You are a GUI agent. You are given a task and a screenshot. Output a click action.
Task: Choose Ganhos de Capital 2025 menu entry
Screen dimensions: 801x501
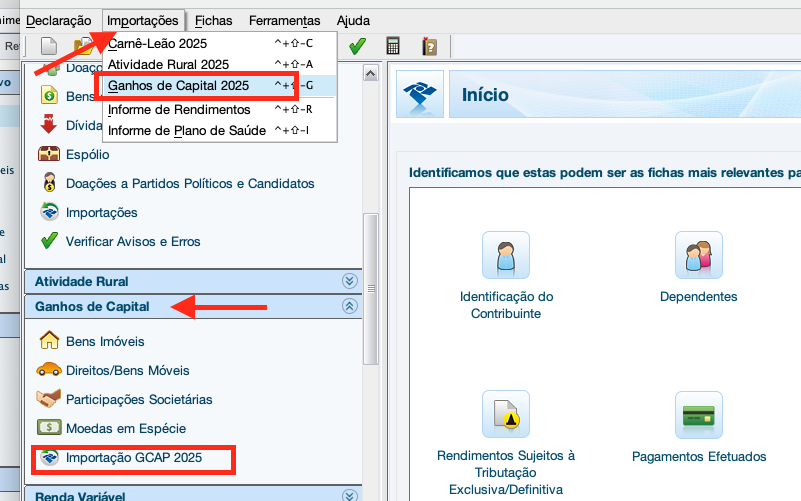coord(178,86)
